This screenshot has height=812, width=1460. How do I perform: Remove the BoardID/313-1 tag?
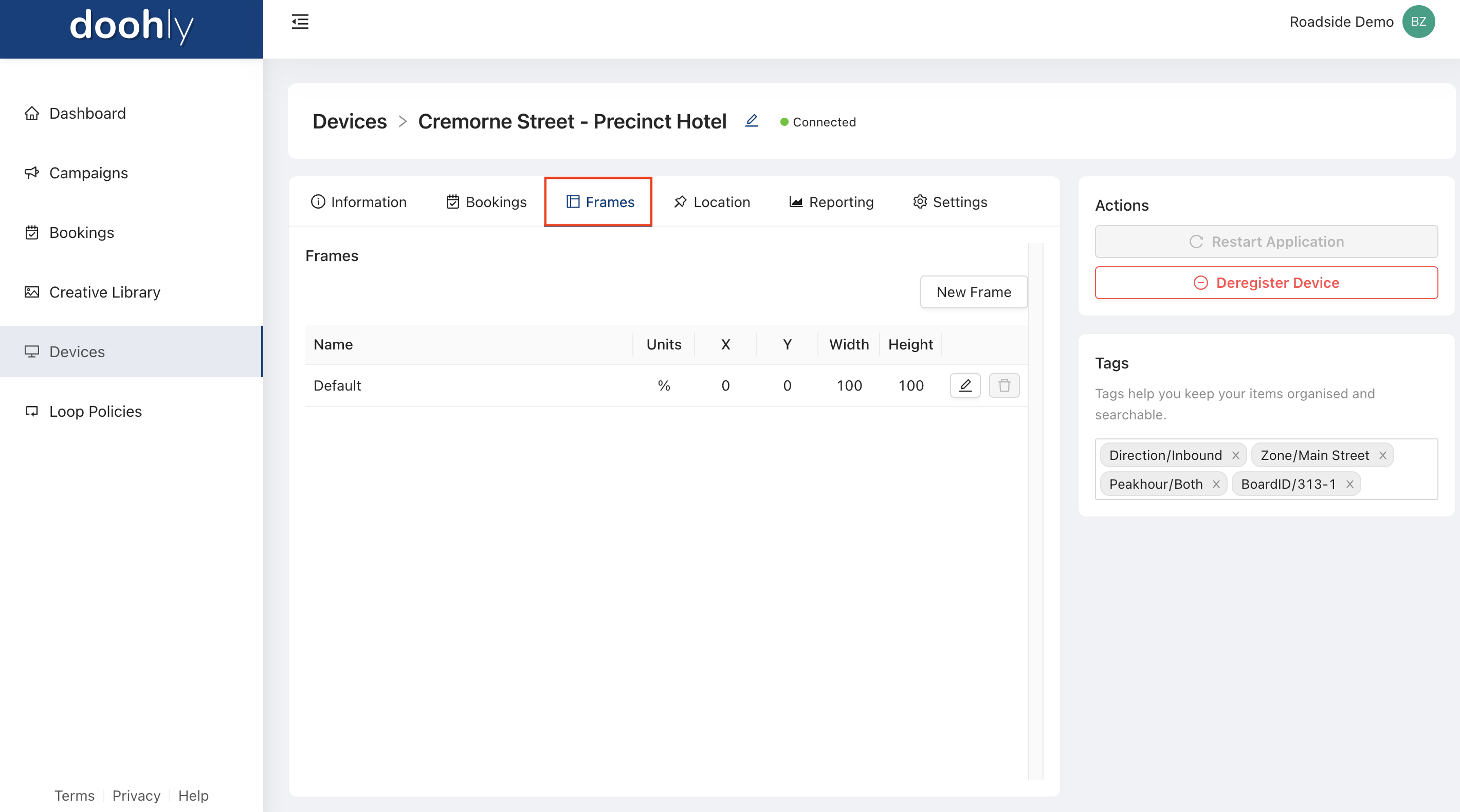click(x=1349, y=484)
